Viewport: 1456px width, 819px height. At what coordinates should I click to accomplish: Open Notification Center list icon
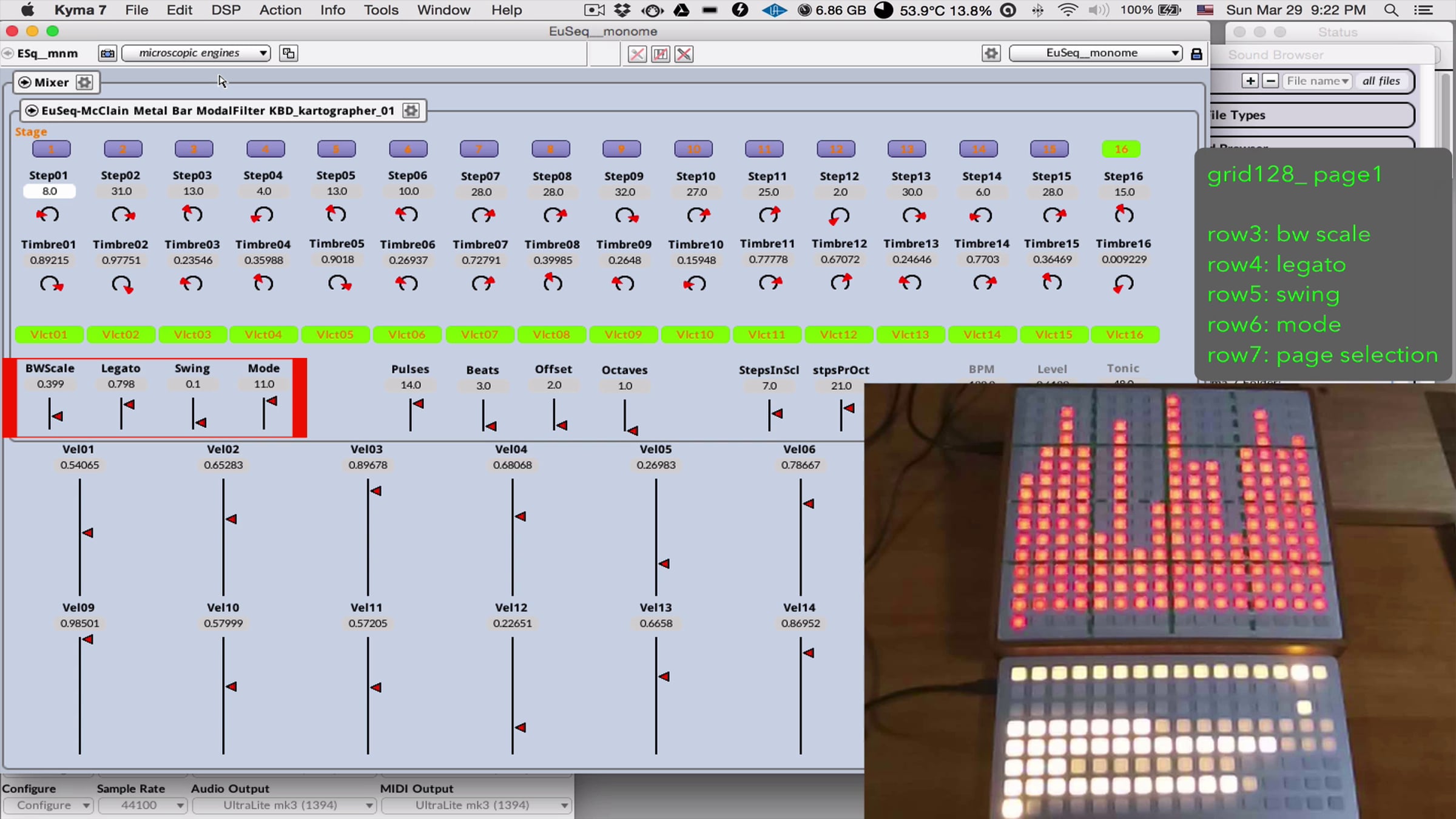coord(1423,10)
